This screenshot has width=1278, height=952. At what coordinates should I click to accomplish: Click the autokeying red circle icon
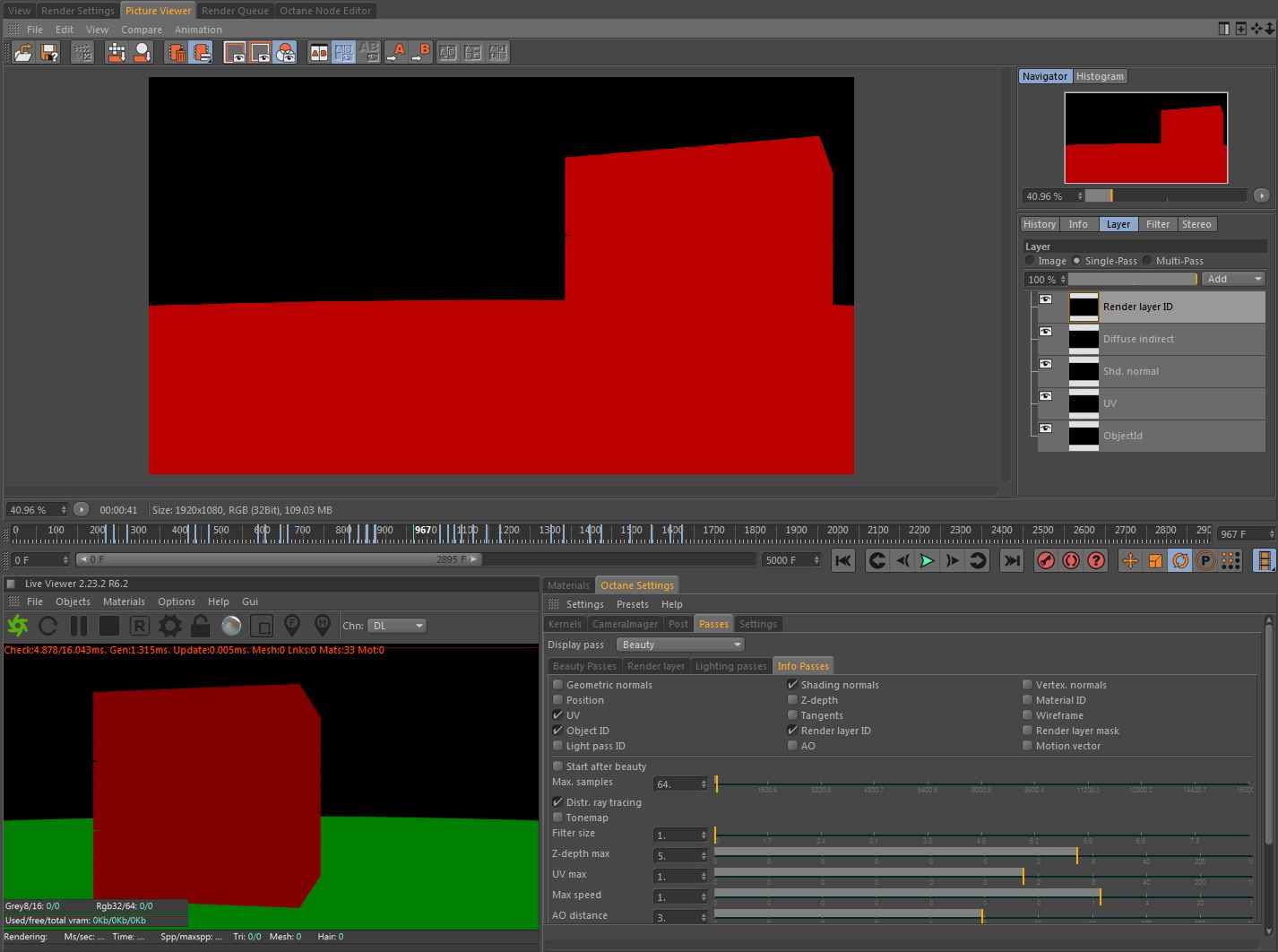coord(1071,560)
